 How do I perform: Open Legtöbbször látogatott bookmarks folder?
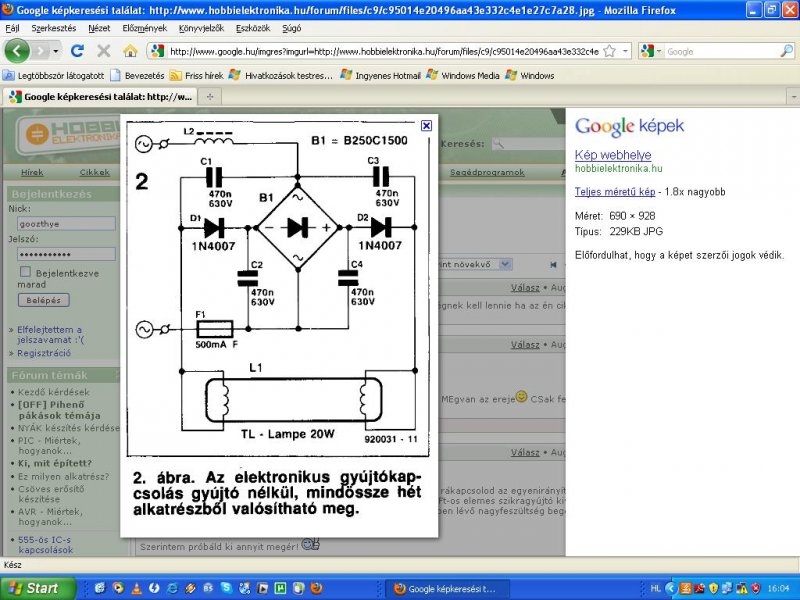[54, 76]
